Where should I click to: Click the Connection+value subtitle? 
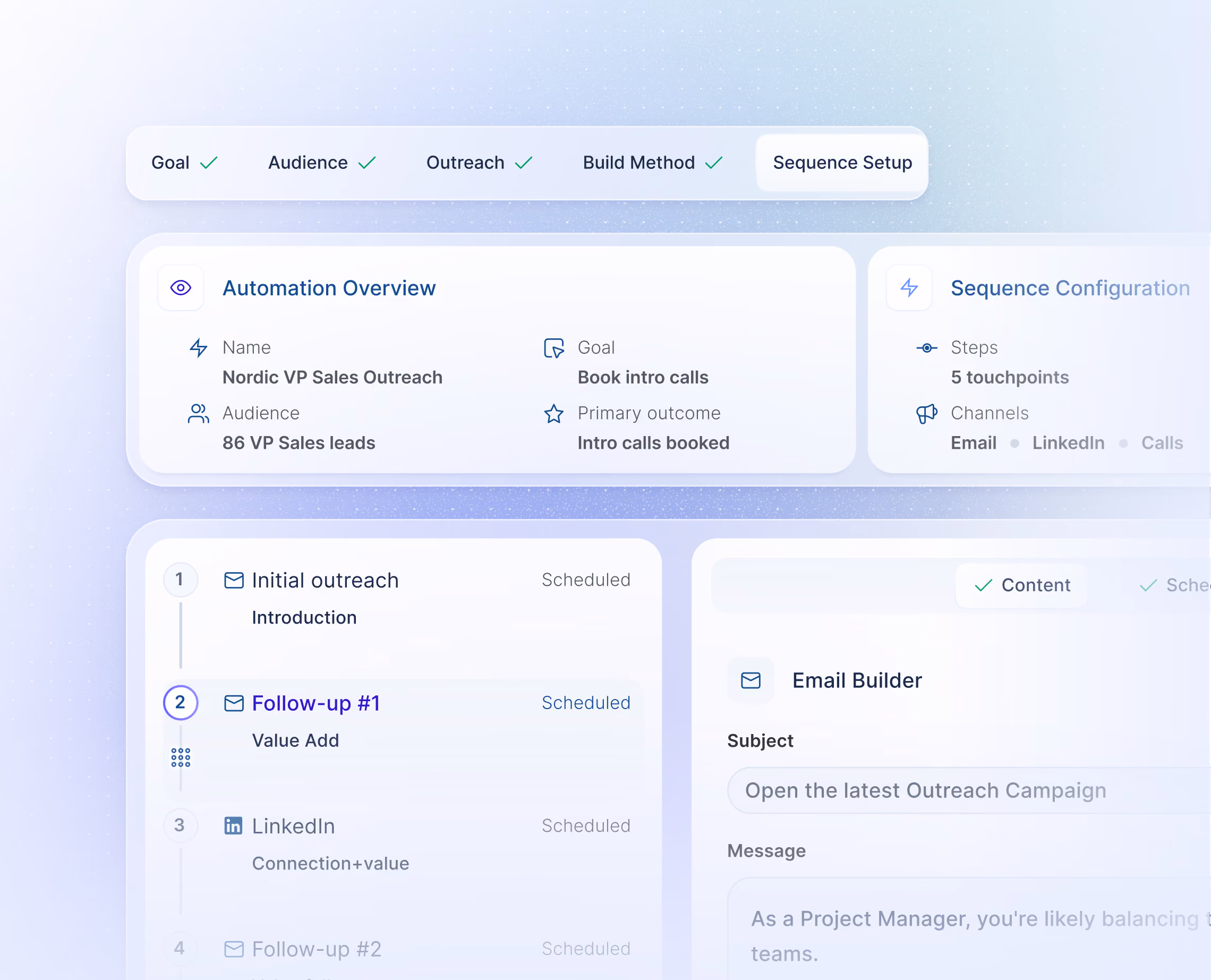coord(330,864)
